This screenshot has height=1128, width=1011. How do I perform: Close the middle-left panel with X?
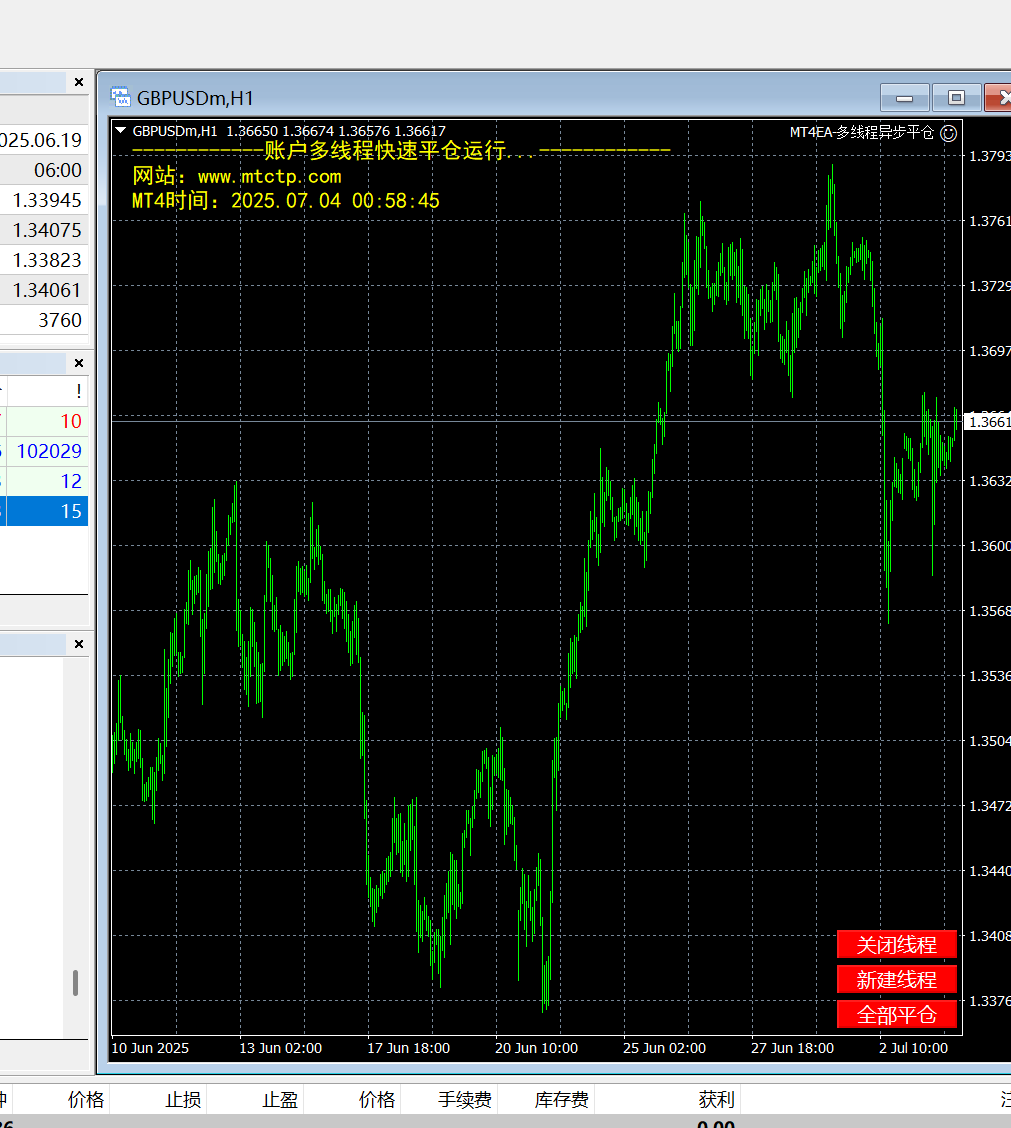point(79,363)
